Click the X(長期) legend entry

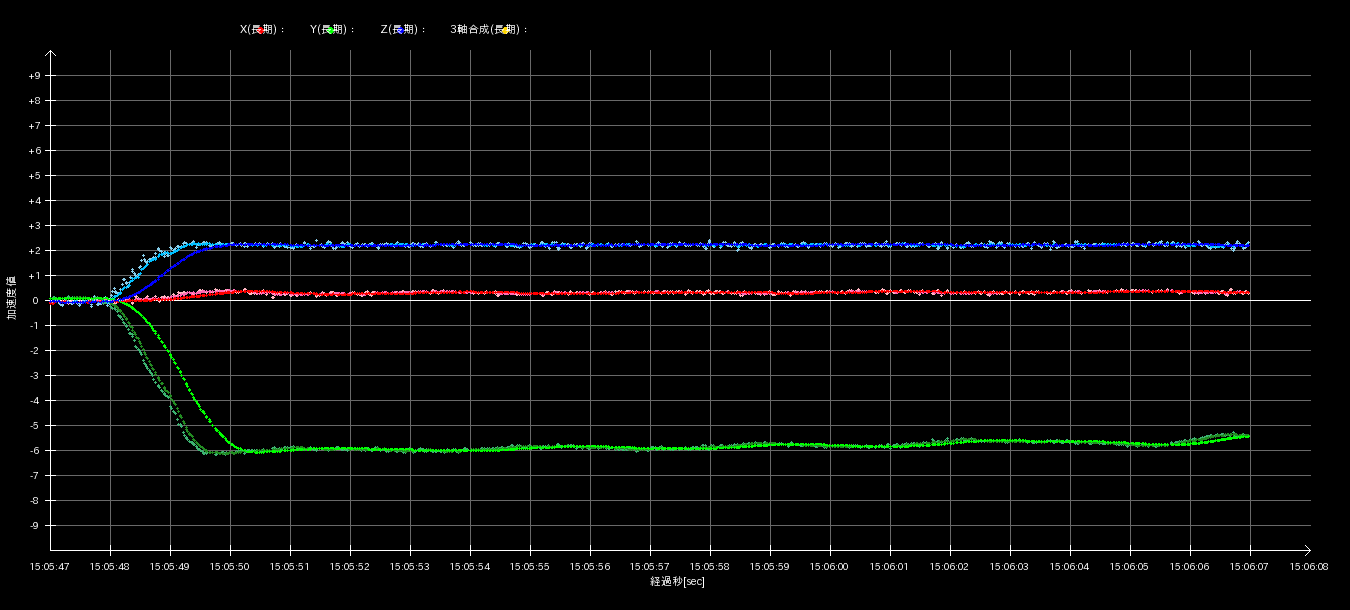pos(261,30)
